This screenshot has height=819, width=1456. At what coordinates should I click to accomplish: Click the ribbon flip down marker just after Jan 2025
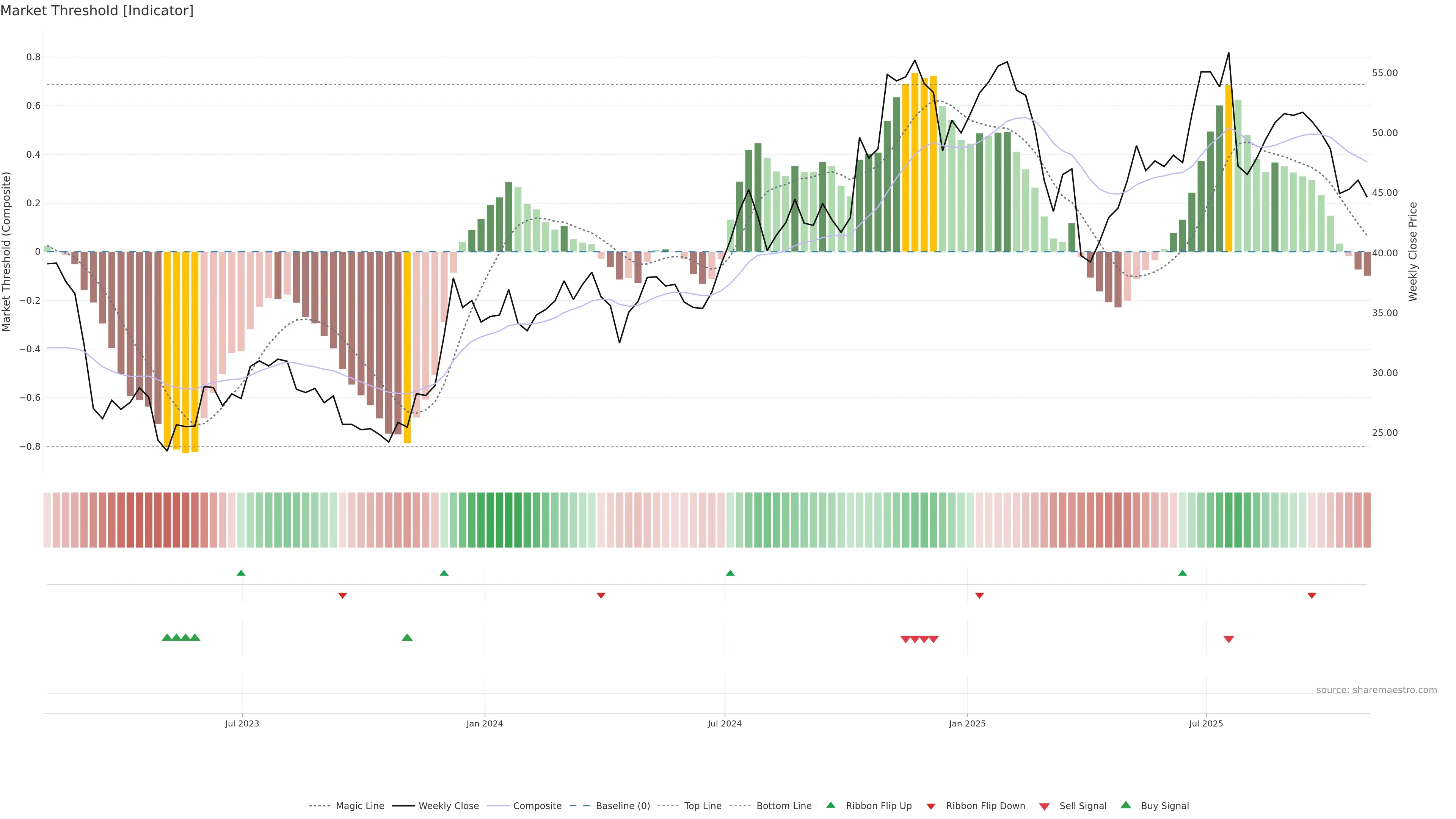pyautogui.click(x=979, y=596)
